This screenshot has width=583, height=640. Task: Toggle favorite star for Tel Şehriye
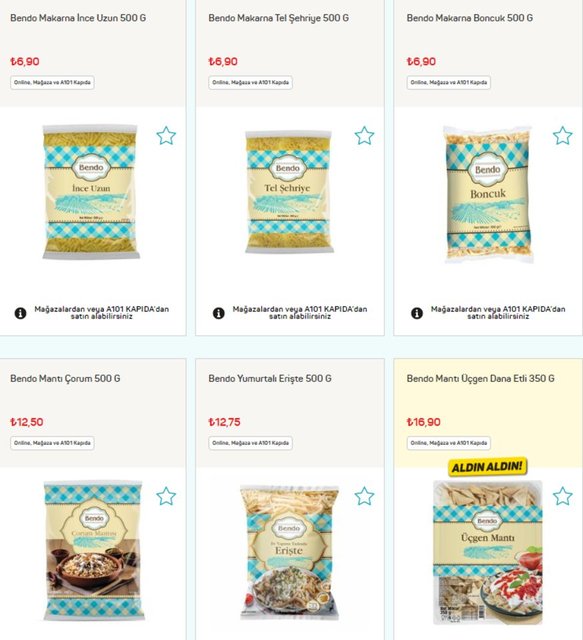click(x=364, y=136)
